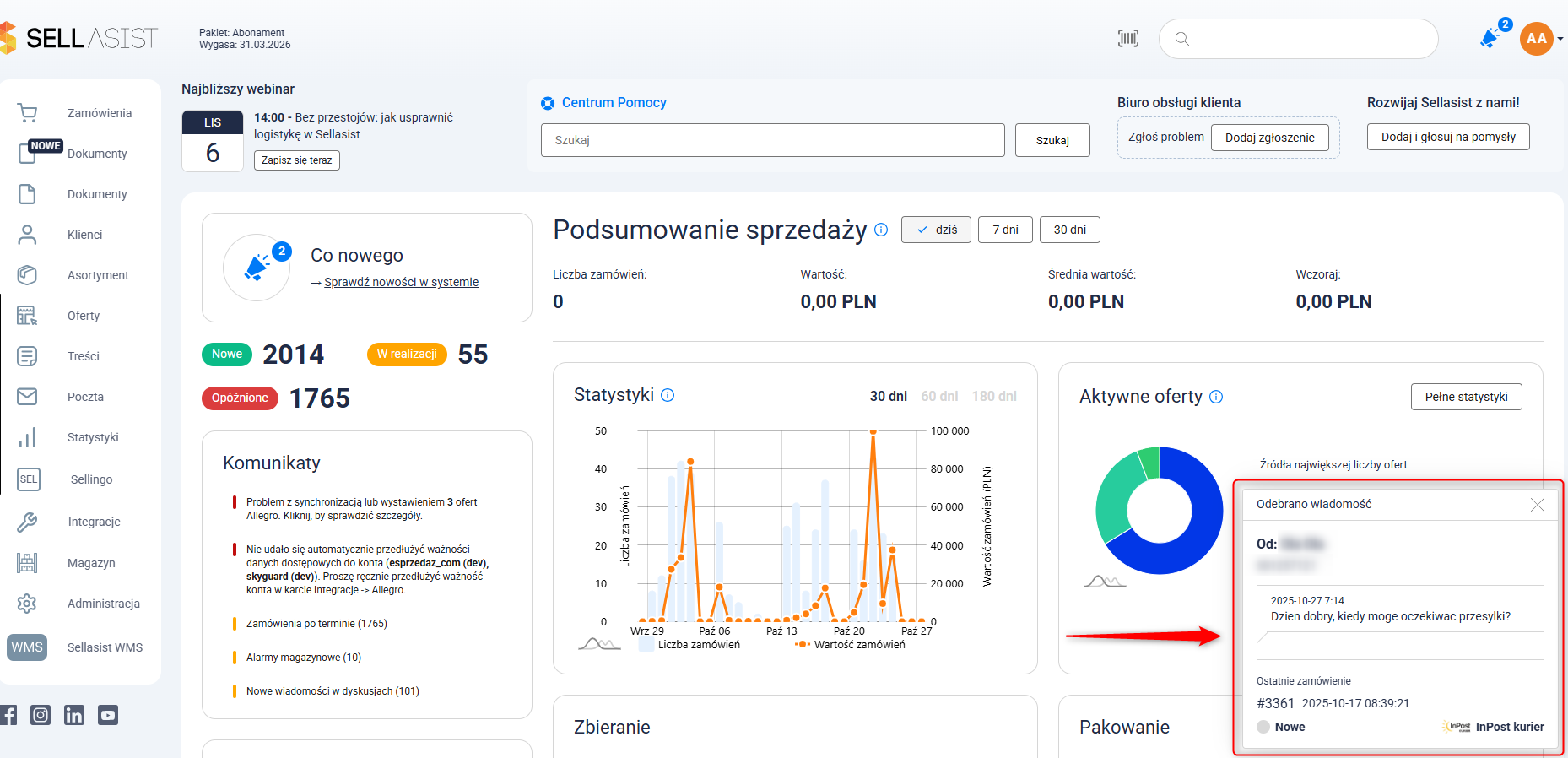
Task: Select the dziś period filter
Action: click(936, 230)
